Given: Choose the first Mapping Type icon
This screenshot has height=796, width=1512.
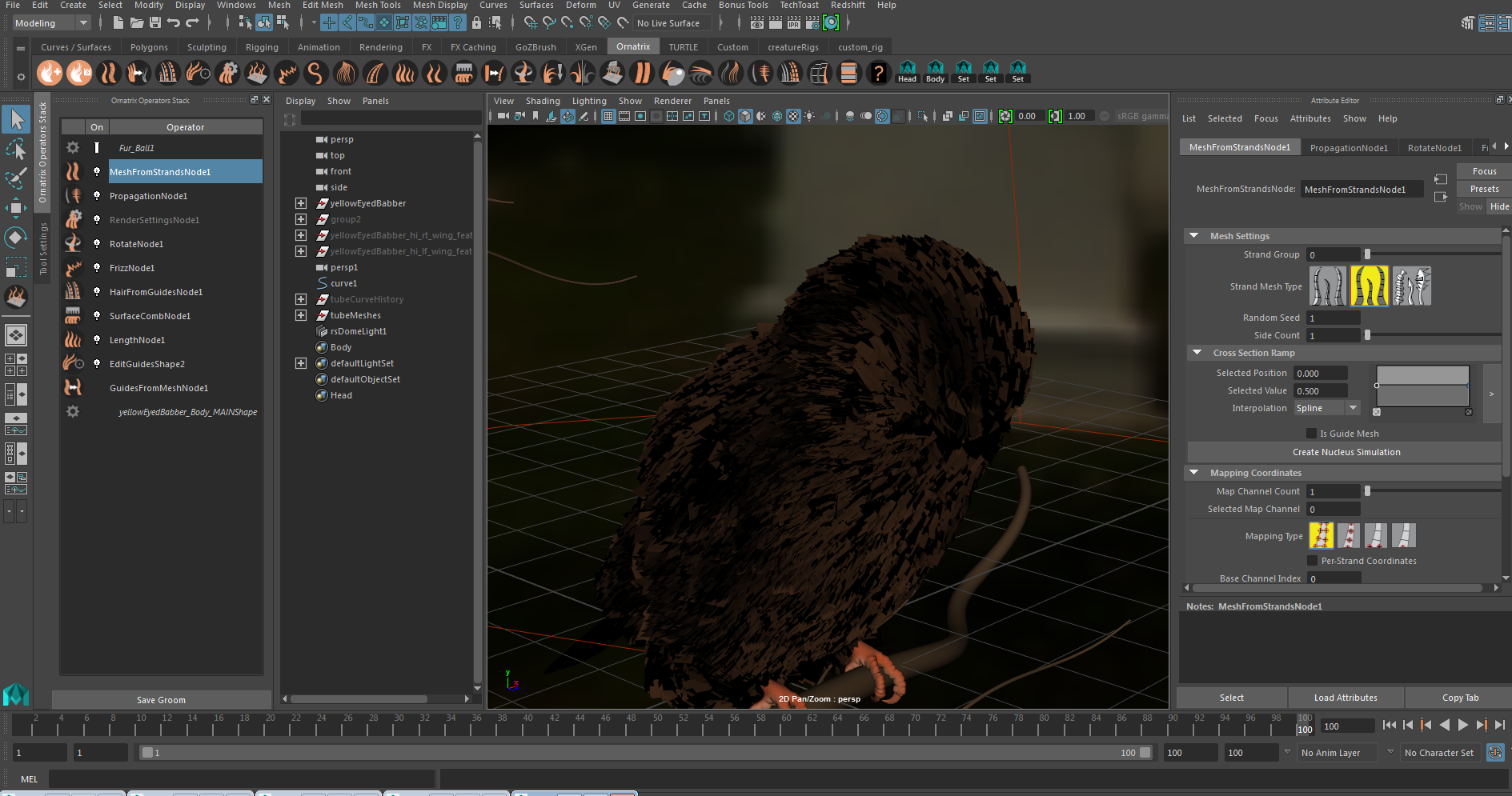Looking at the screenshot, I should [x=1321, y=535].
